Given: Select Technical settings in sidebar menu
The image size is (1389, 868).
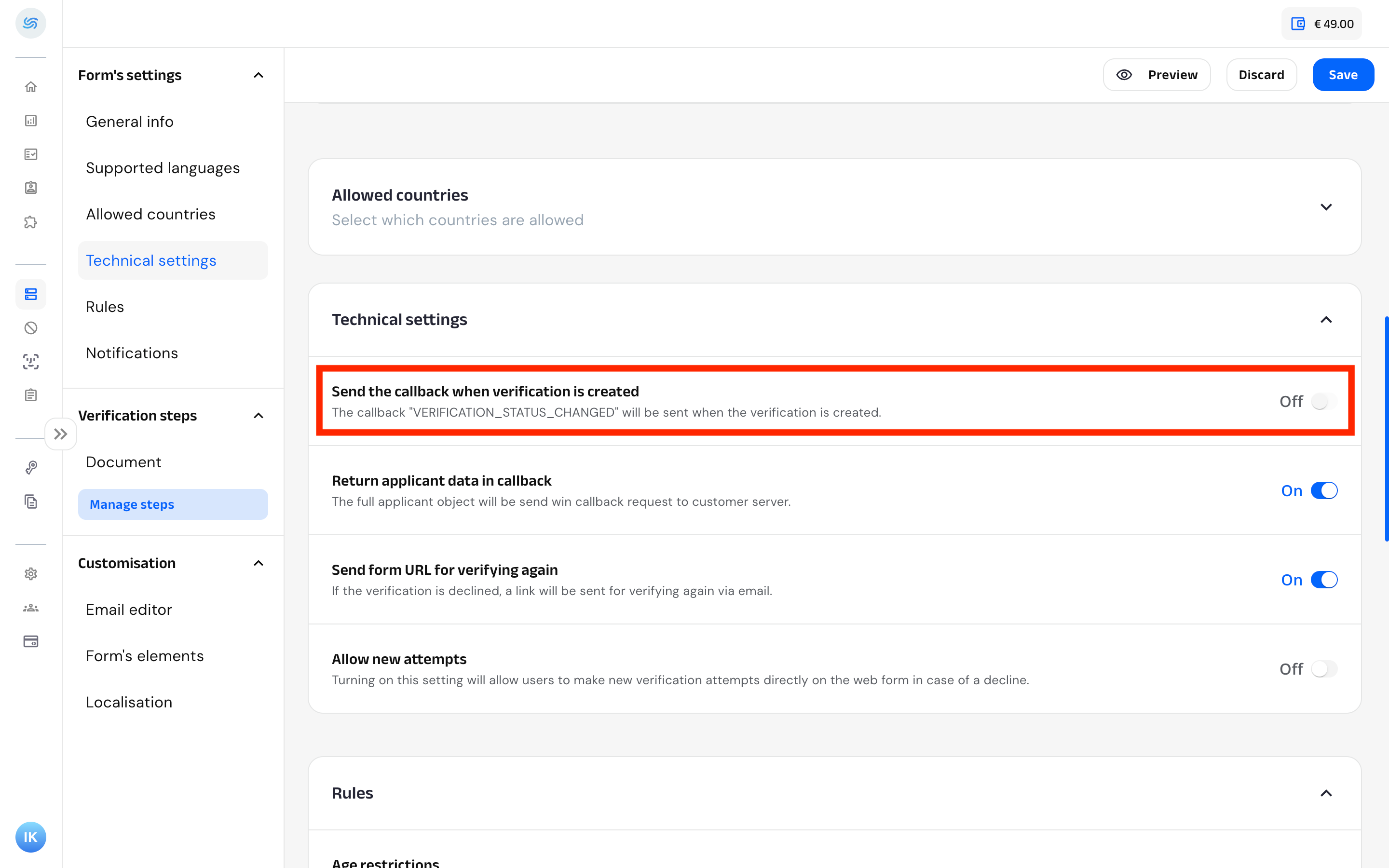Looking at the screenshot, I should 173,260.
